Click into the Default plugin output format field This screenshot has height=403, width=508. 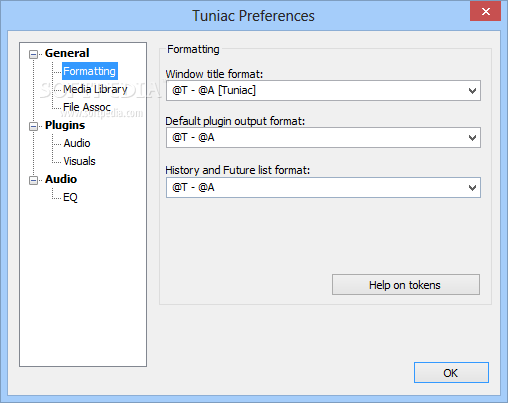click(x=315, y=137)
